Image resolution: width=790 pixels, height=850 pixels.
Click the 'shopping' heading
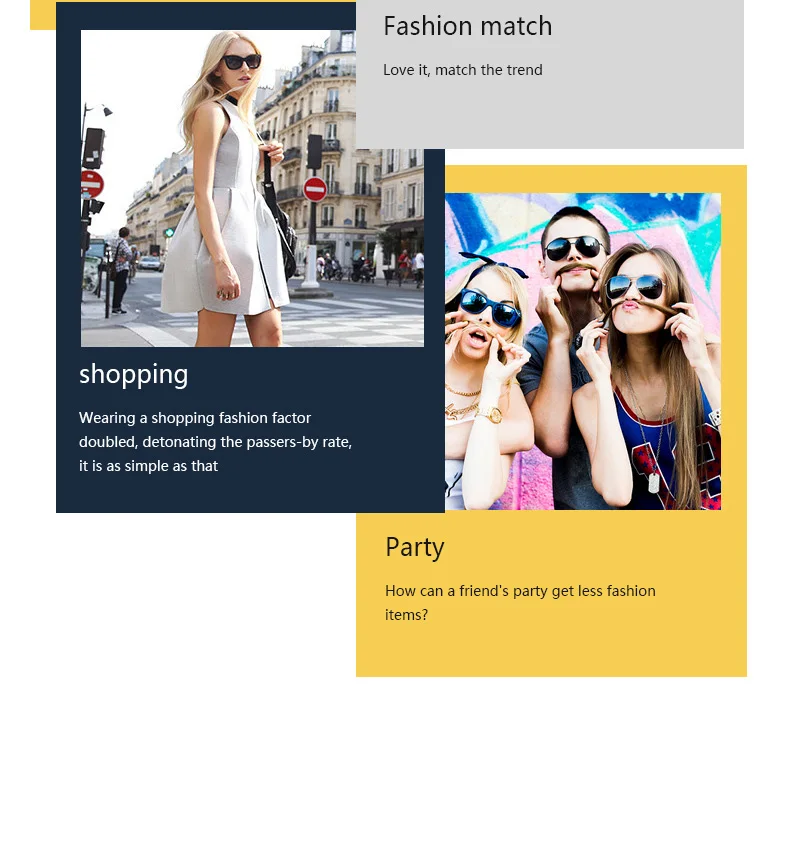pyautogui.click(x=133, y=375)
